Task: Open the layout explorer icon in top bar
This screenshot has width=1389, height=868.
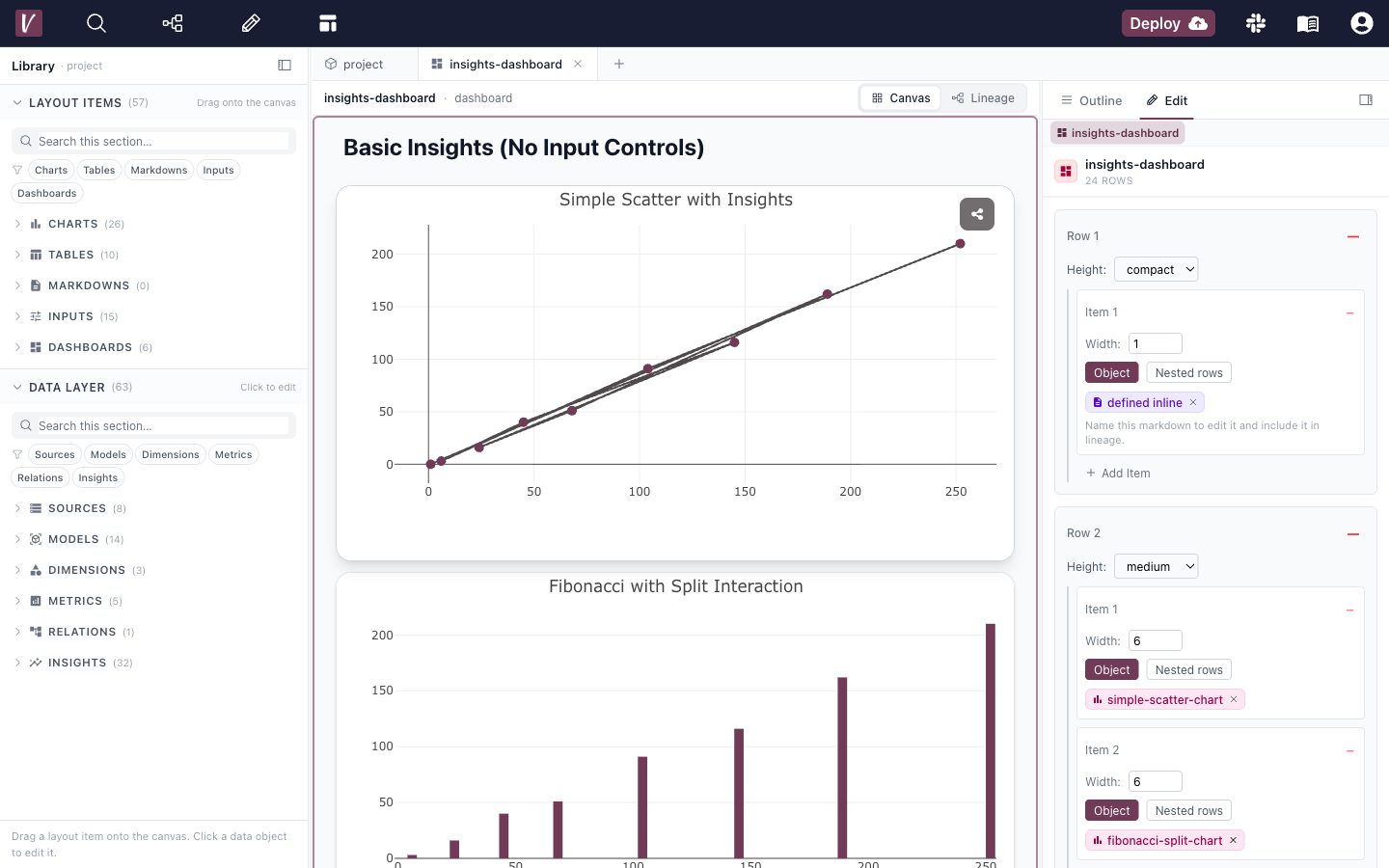Action: click(328, 23)
